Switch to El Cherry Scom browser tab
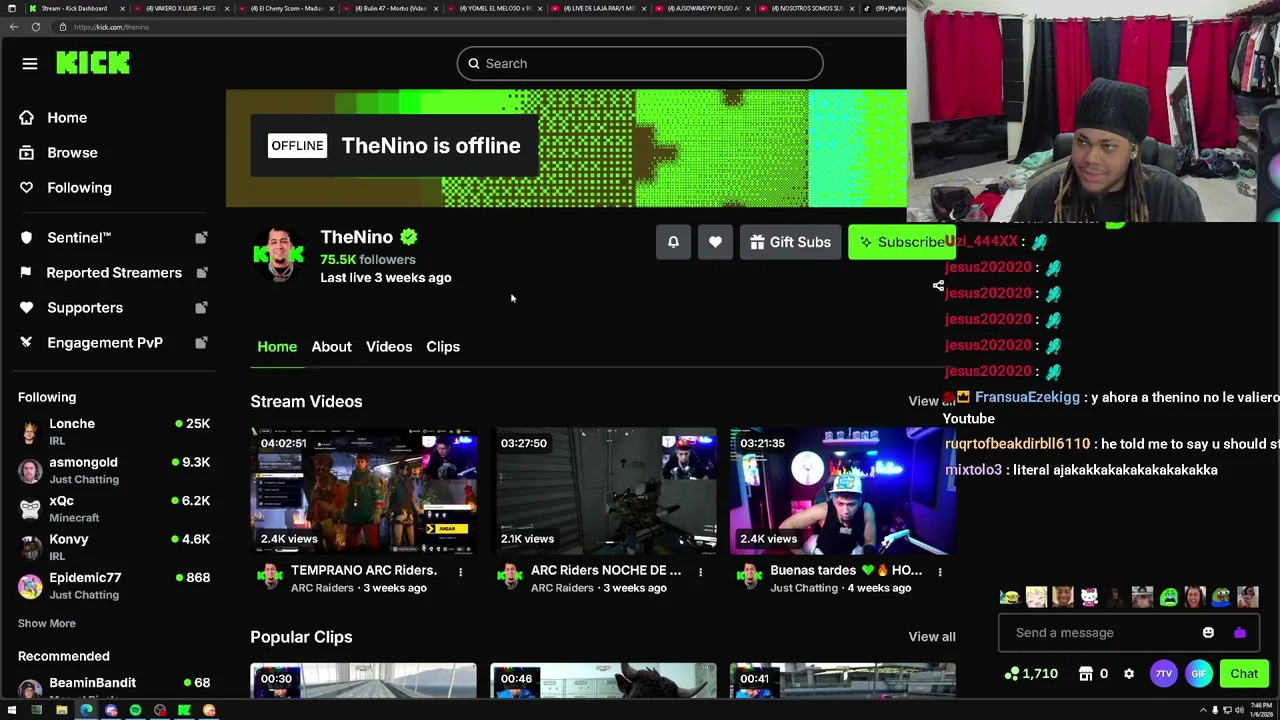 coord(290,8)
